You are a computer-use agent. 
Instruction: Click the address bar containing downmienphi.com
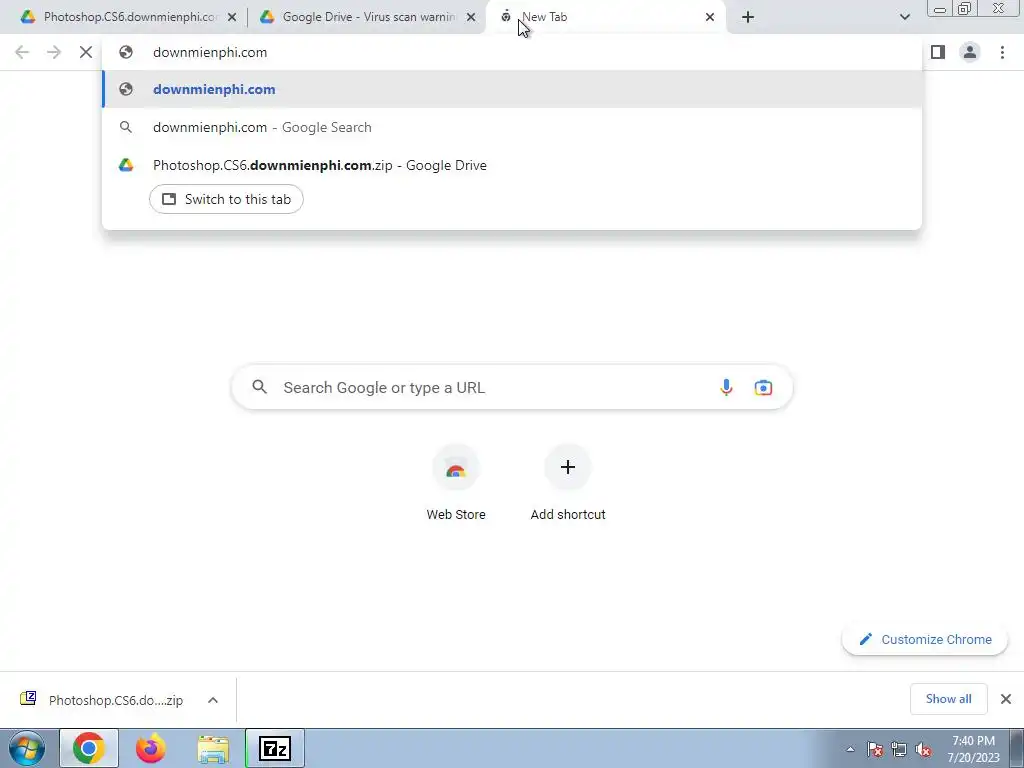point(512,52)
